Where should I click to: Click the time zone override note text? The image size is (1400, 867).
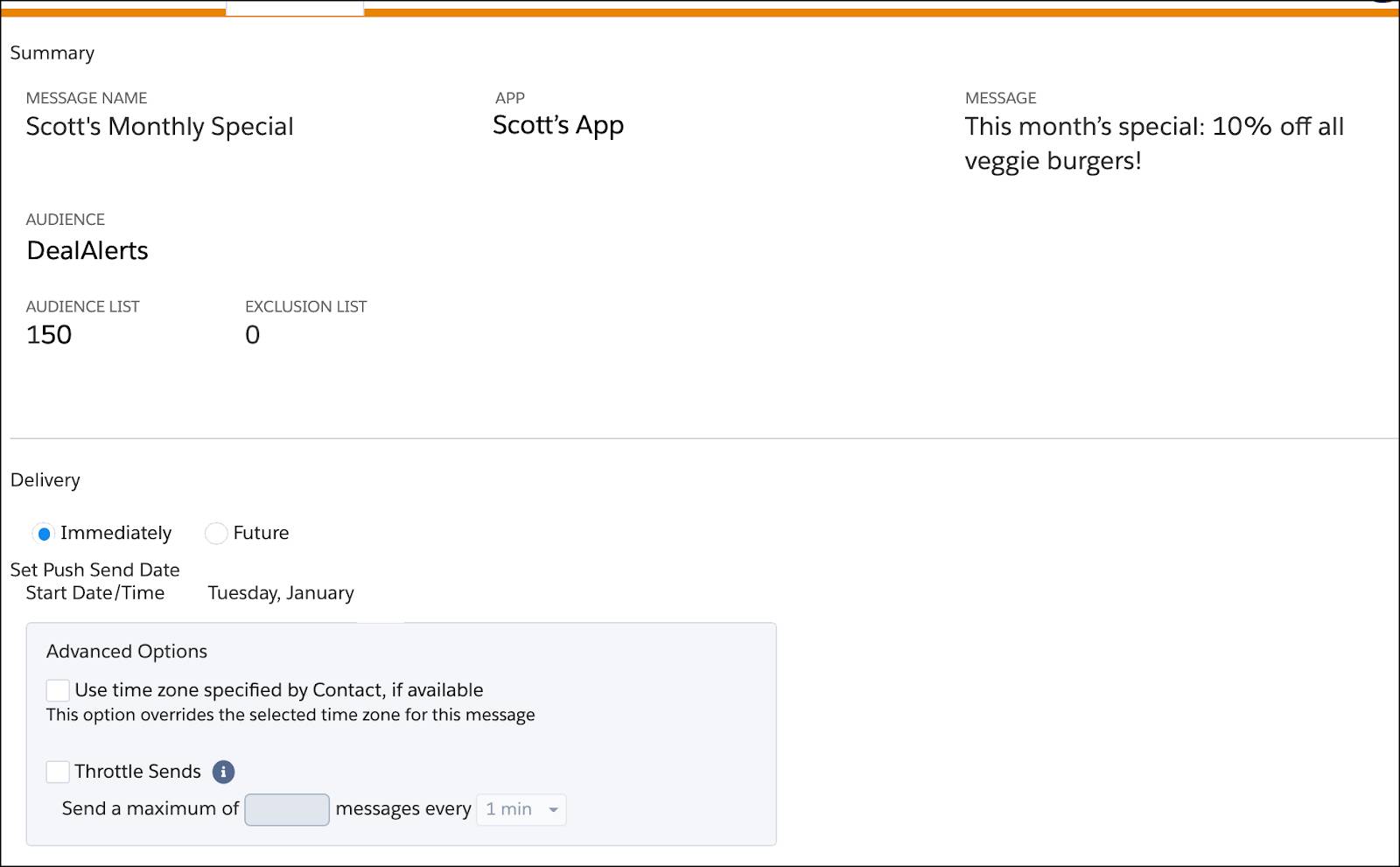290,716
